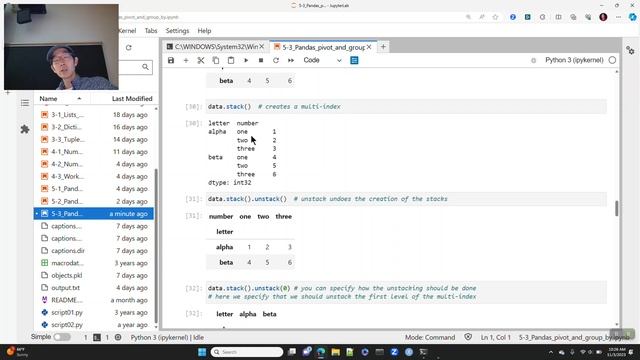Close the 5-3_Pandas_pivot_and_group notebook tab

click(x=369, y=47)
